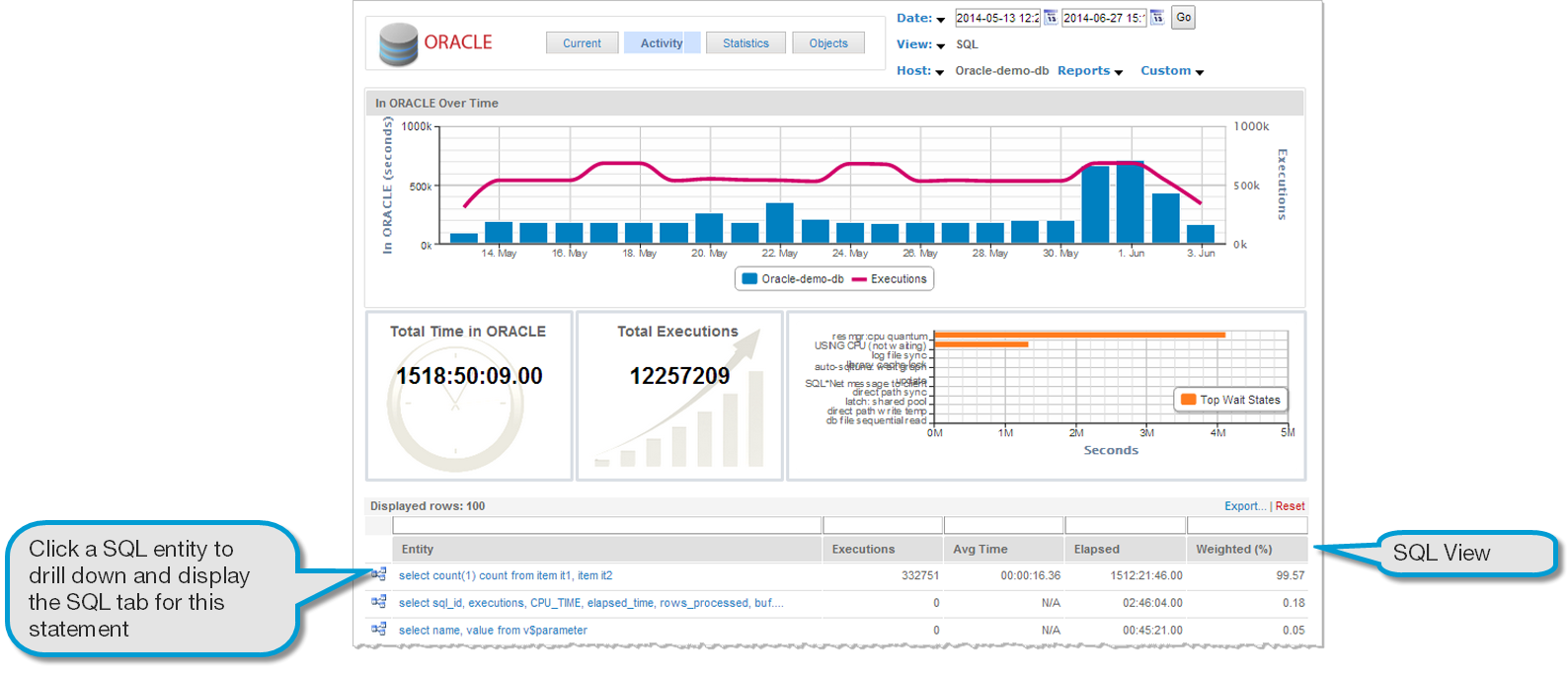Click the Go button
1568x676 pixels.
(1183, 18)
